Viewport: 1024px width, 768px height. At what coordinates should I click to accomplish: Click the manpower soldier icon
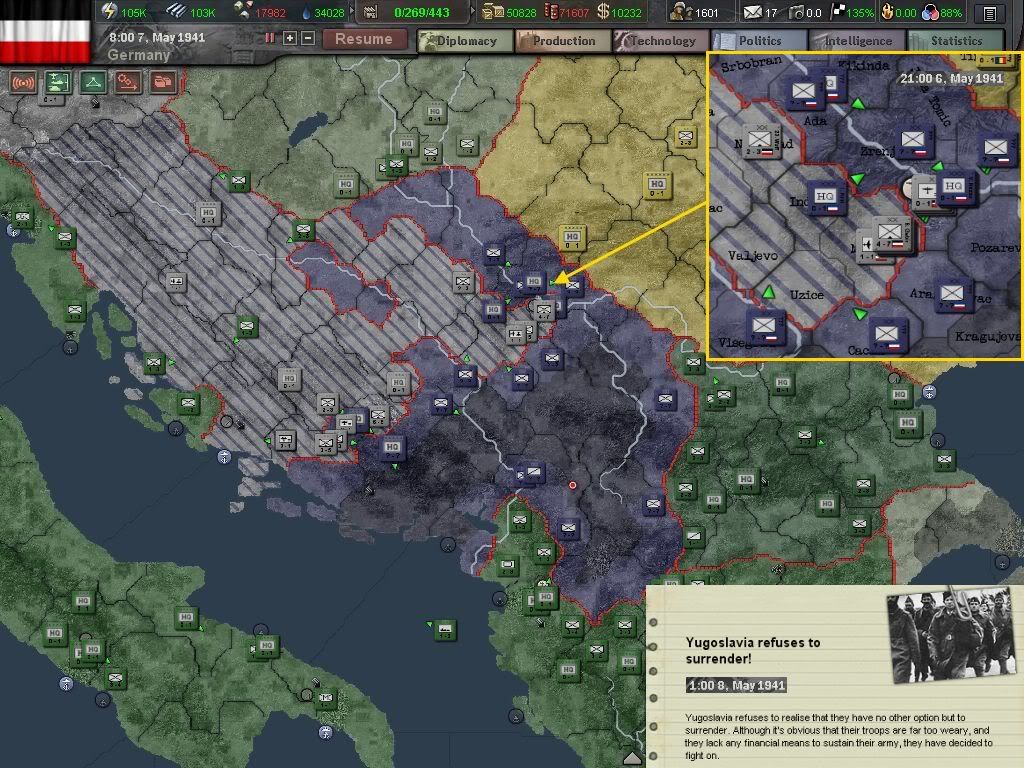pyautogui.click(x=680, y=11)
